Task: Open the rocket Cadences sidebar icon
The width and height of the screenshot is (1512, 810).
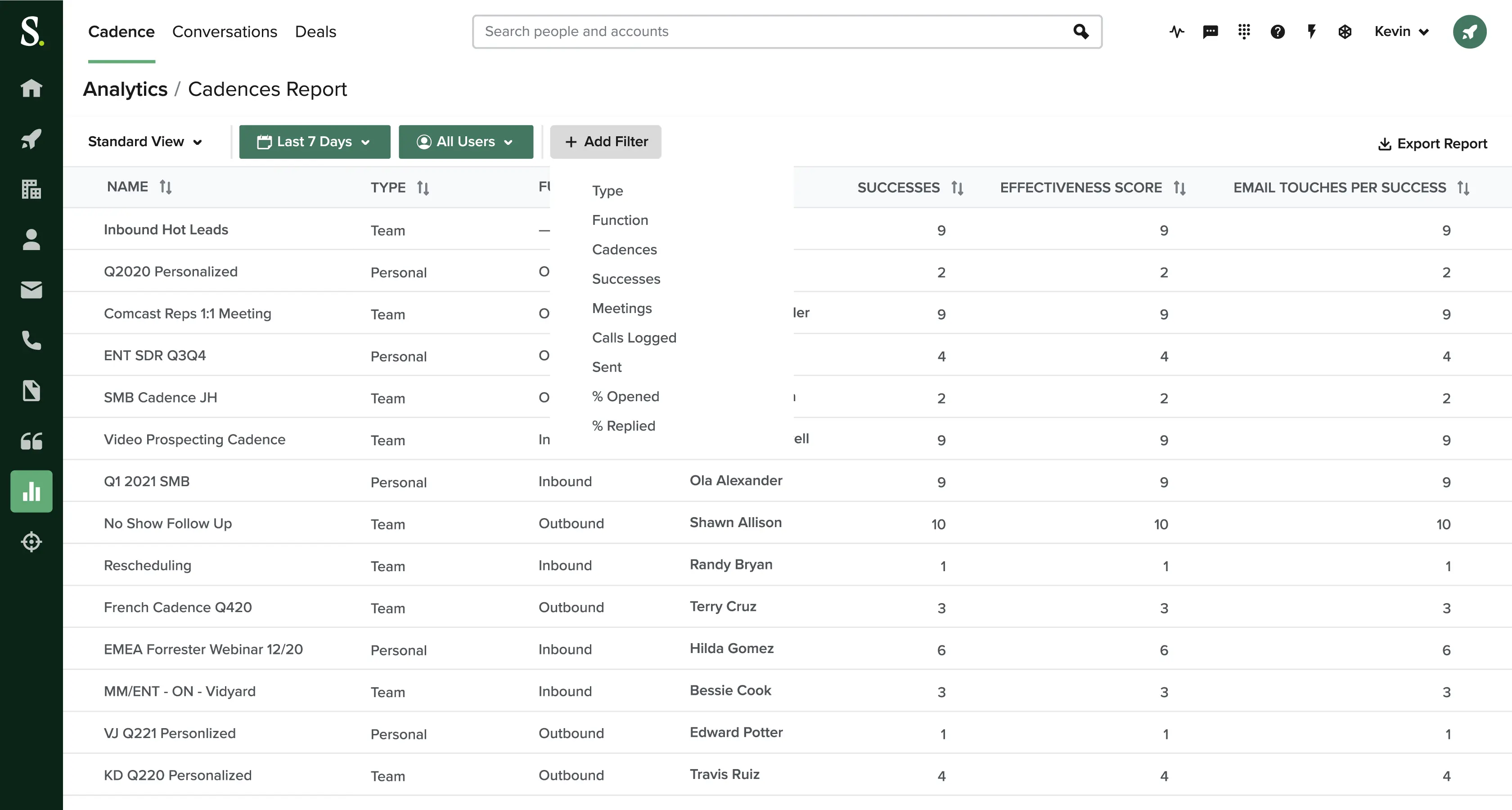Action: coord(31,139)
